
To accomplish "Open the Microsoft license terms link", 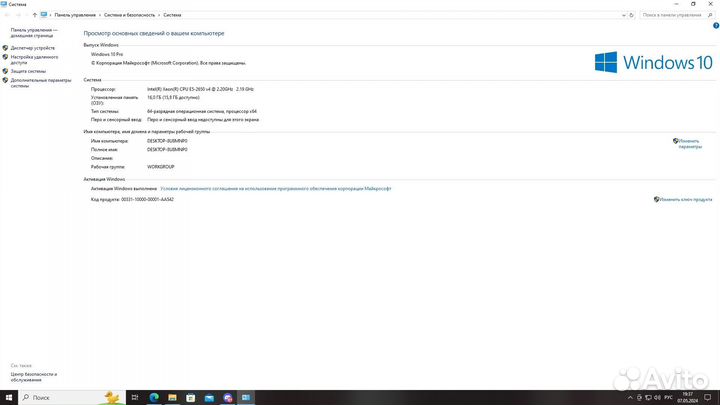I will [276, 188].
